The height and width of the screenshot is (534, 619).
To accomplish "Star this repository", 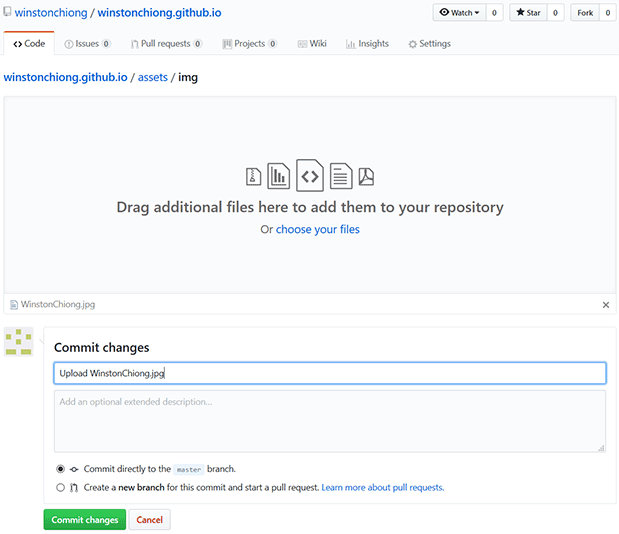I will click(x=528, y=13).
